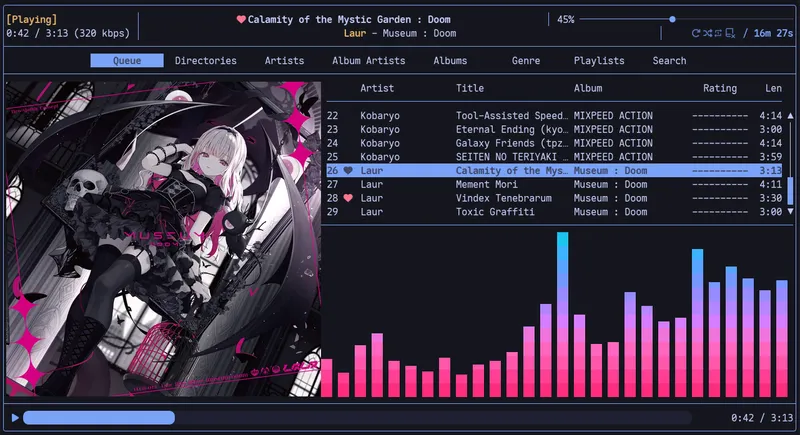Click the Artist column header
The height and width of the screenshot is (435, 800).
click(x=377, y=88)
